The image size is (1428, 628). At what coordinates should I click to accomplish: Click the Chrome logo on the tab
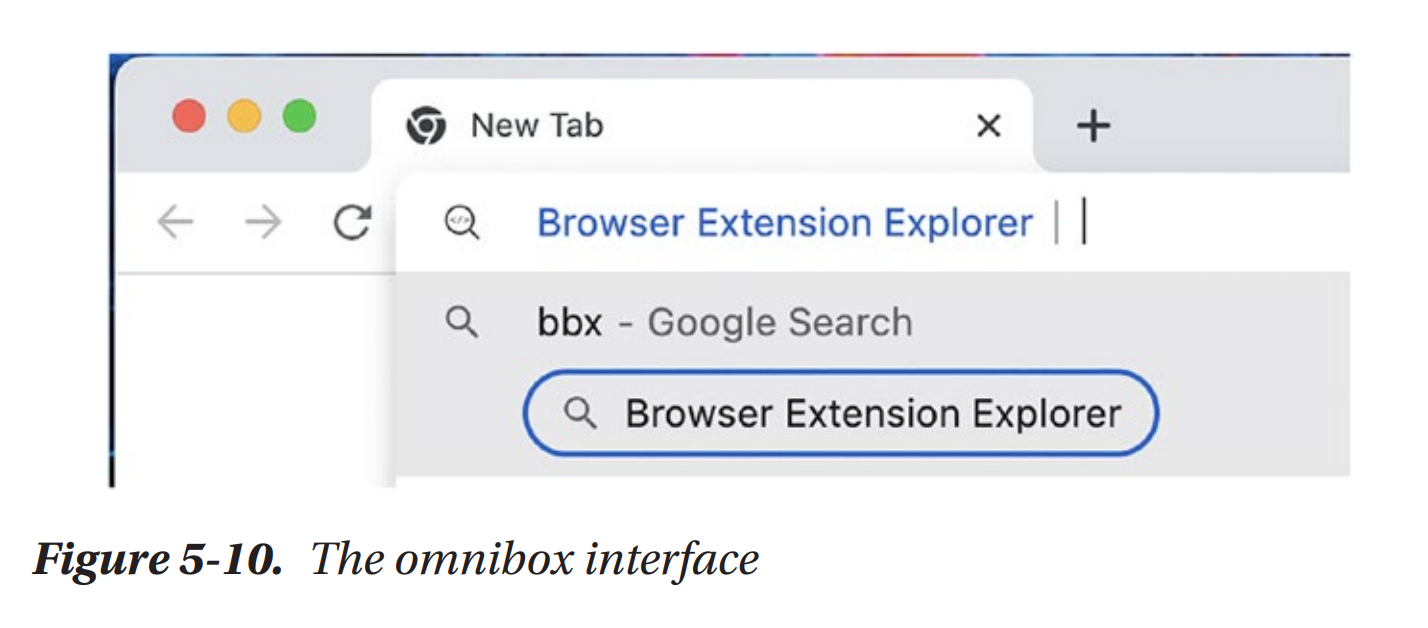click(425, 127)
